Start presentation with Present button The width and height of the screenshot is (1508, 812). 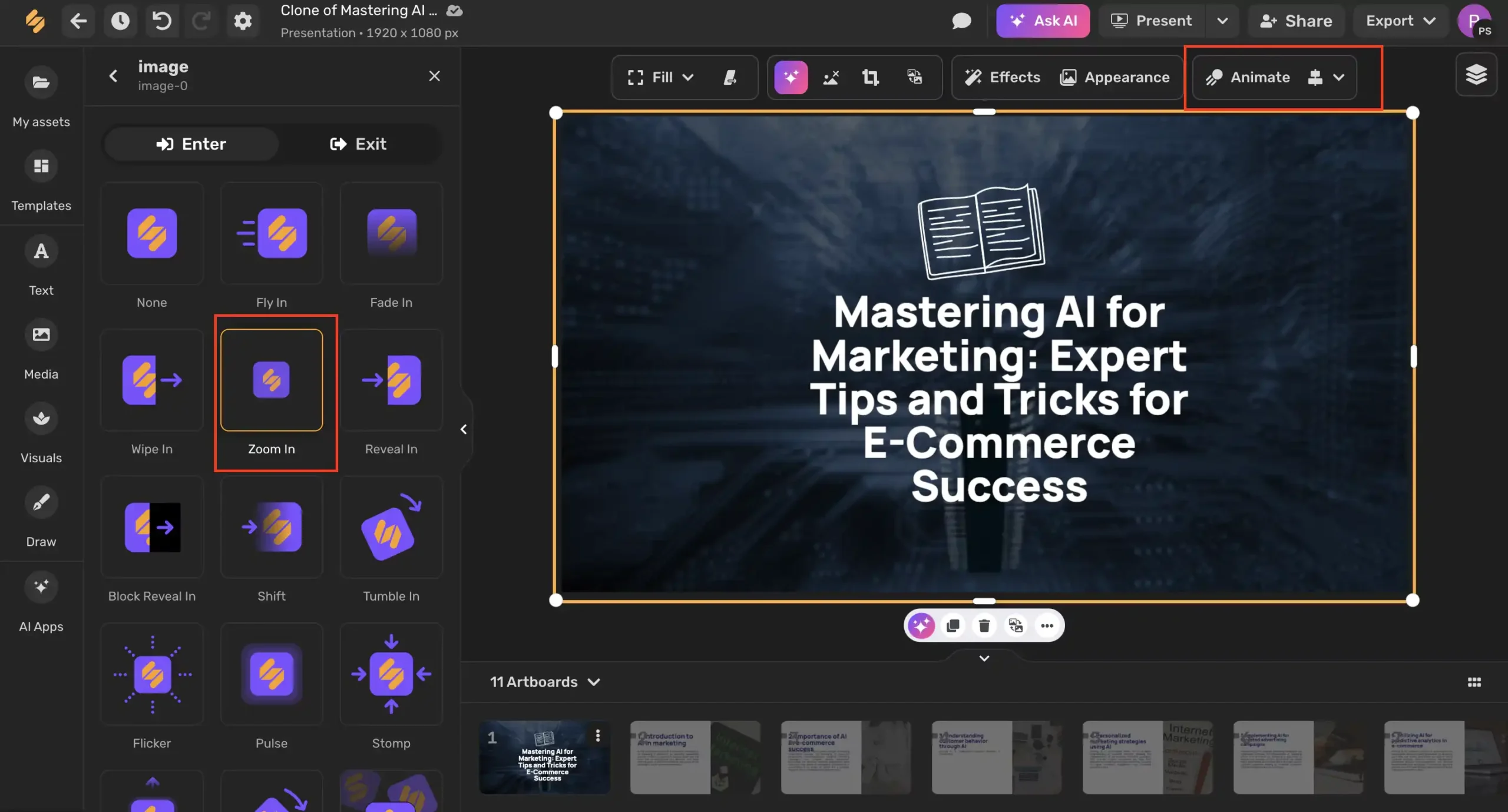(x=1152, y=21)
